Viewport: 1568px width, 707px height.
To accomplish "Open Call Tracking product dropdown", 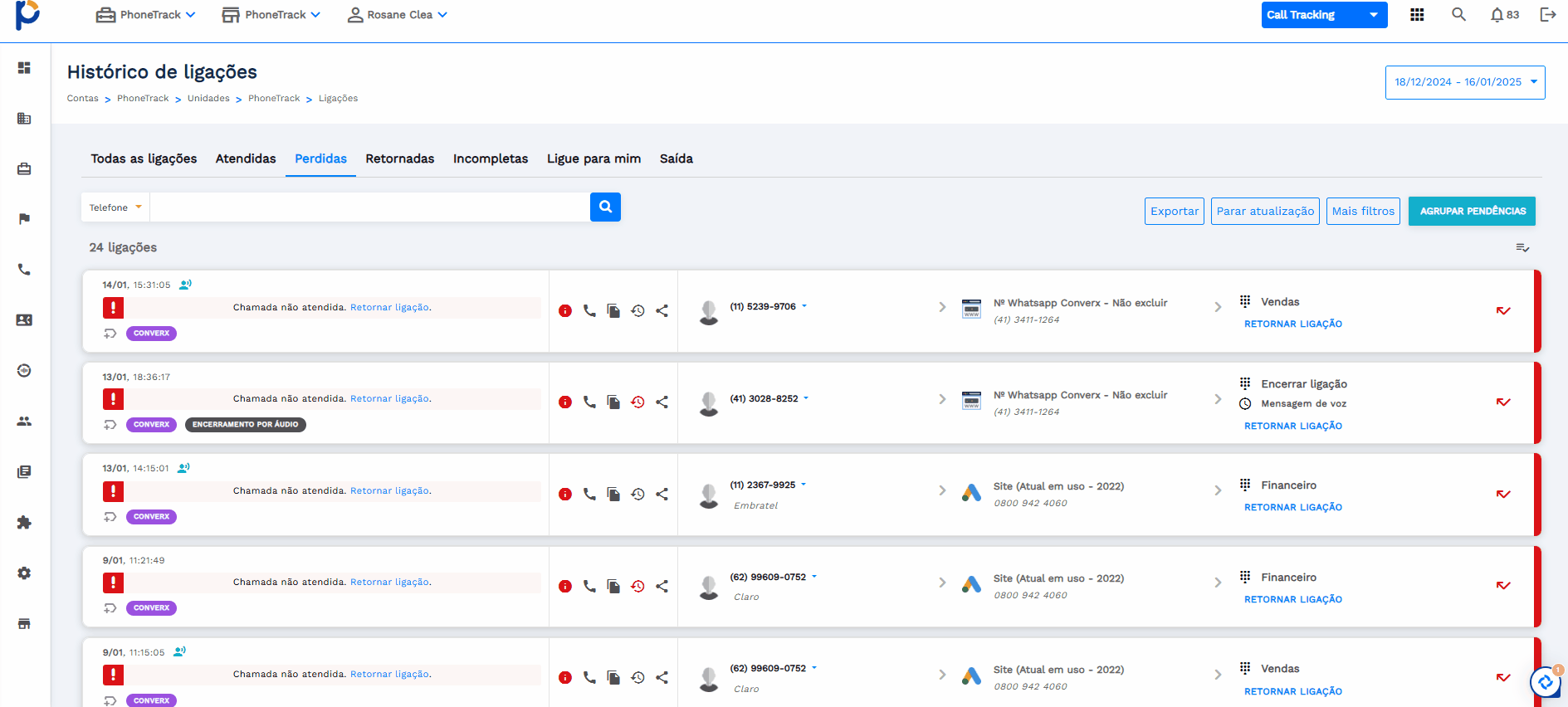I will click(x=1324, y=15).
